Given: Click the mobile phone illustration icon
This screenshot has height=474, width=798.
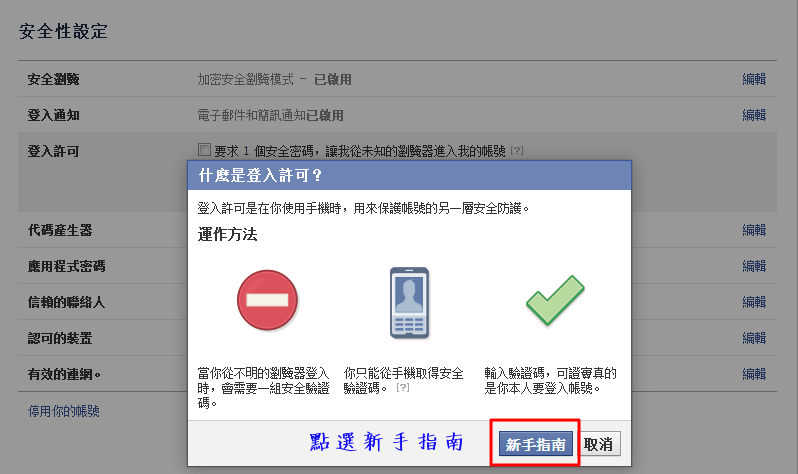Looking at the screenshot, I should point(410,303).
